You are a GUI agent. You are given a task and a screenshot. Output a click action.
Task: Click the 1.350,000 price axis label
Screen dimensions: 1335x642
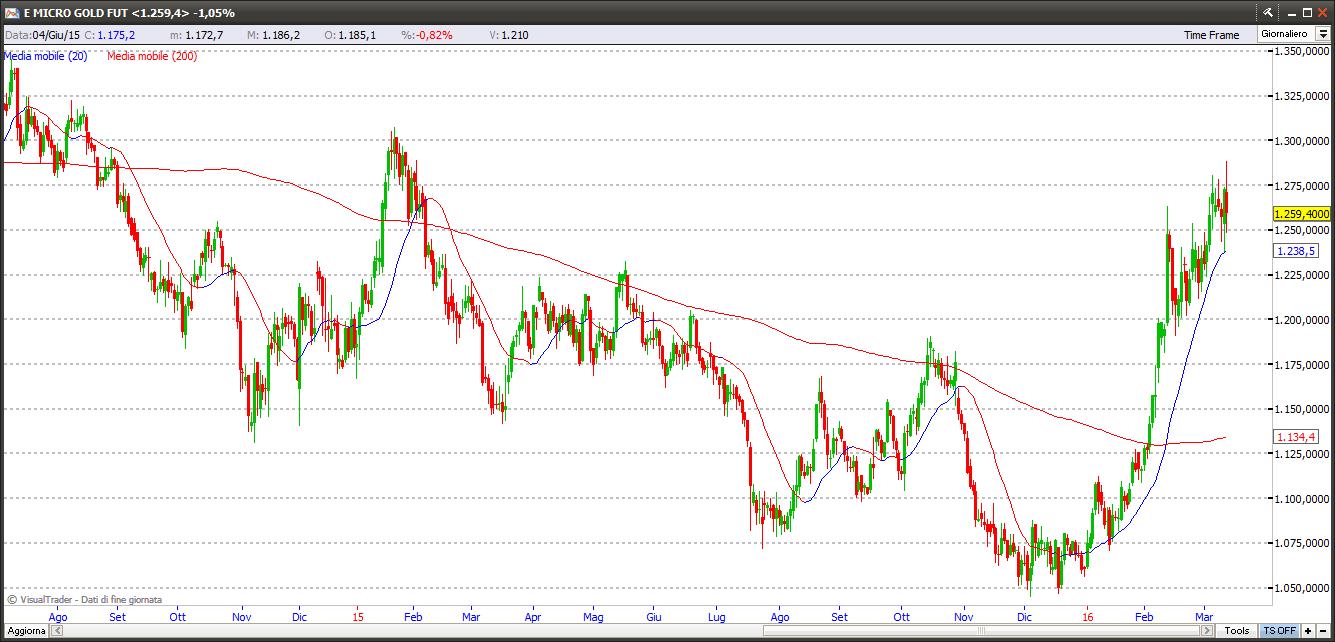(x=1300, y=52)
